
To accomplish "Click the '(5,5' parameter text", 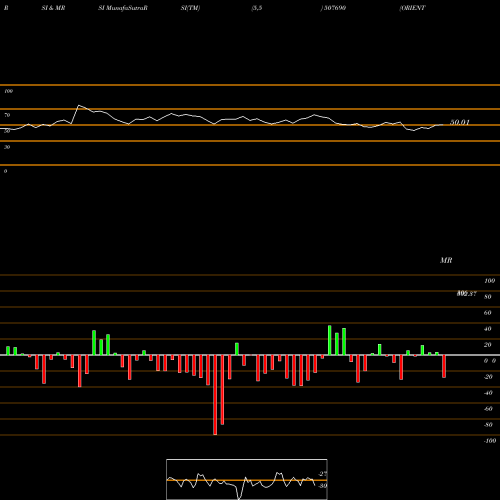I will tap(257, 8).
